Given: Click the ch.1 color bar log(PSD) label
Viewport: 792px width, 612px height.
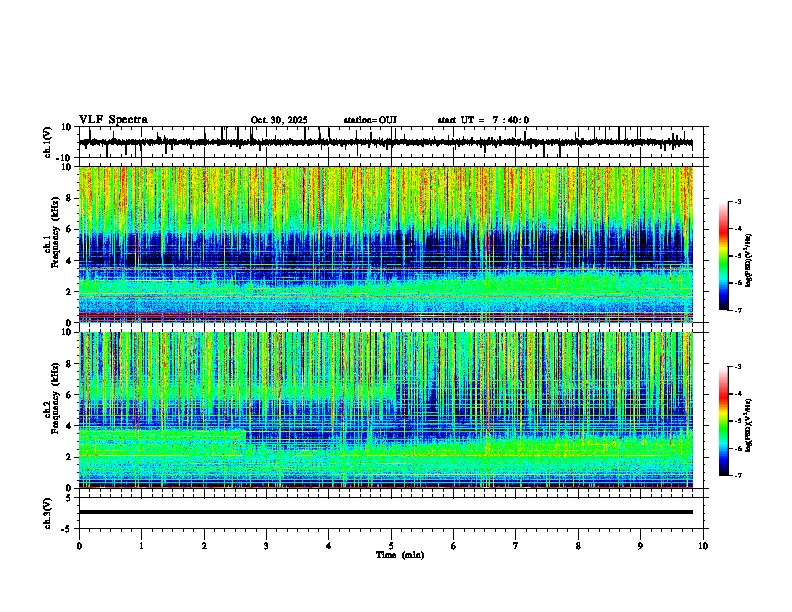Looking at the screenshot, I should [x=749, y=260].
